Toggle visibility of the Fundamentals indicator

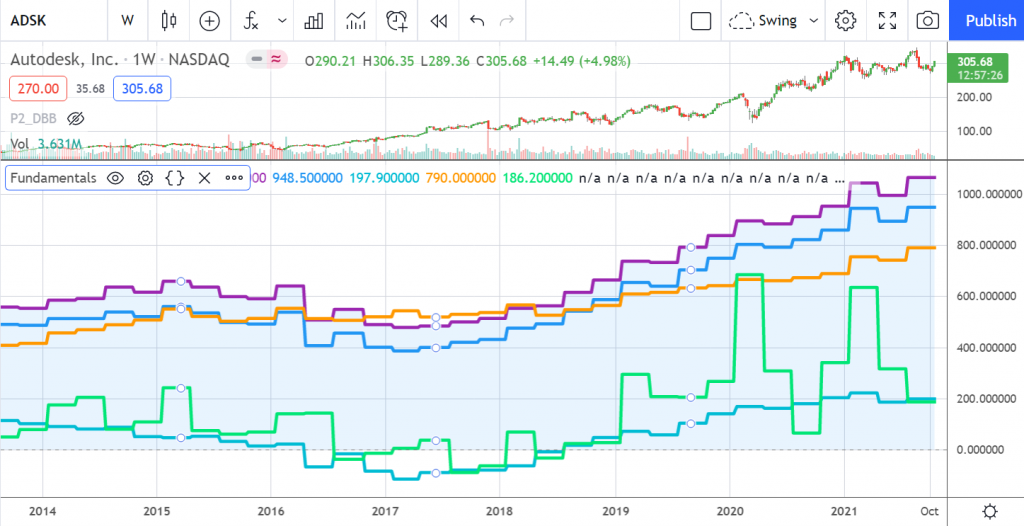click(x=115, y=178)
